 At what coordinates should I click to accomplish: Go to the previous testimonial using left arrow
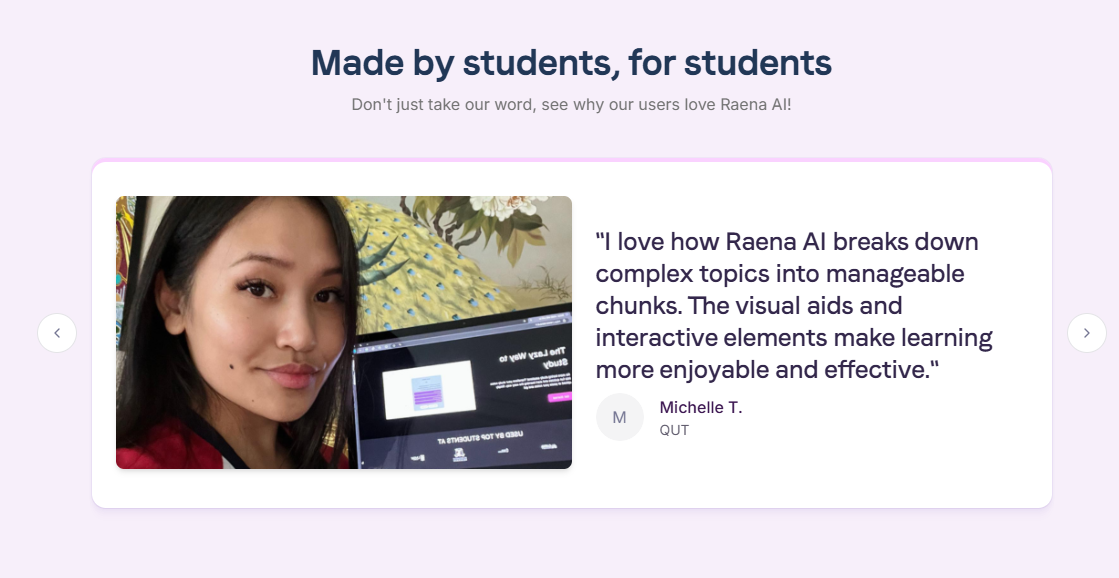click(x=57, y=333)
